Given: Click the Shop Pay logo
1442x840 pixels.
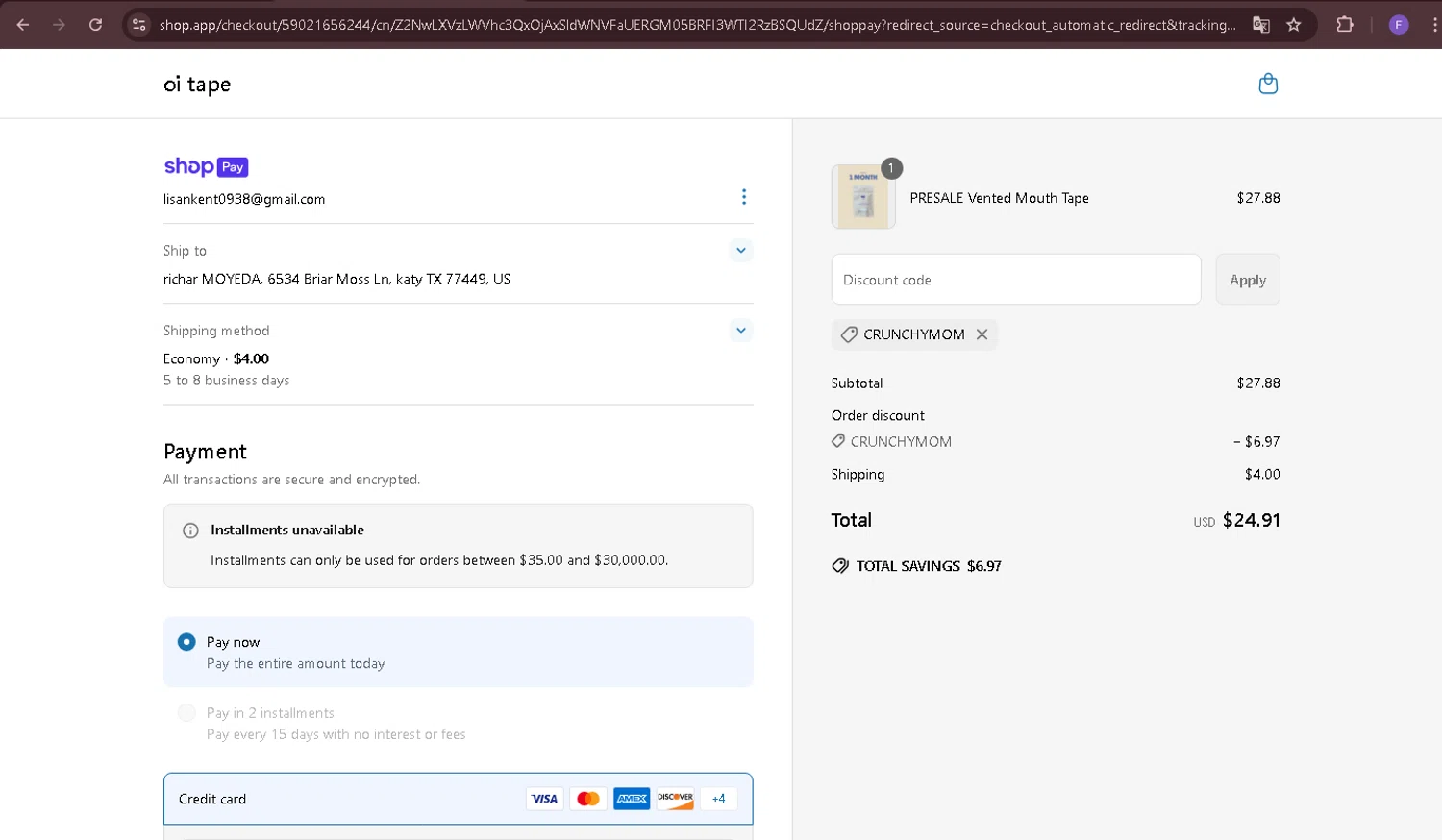Looking at the screenshot, I should tap(206, 166).
